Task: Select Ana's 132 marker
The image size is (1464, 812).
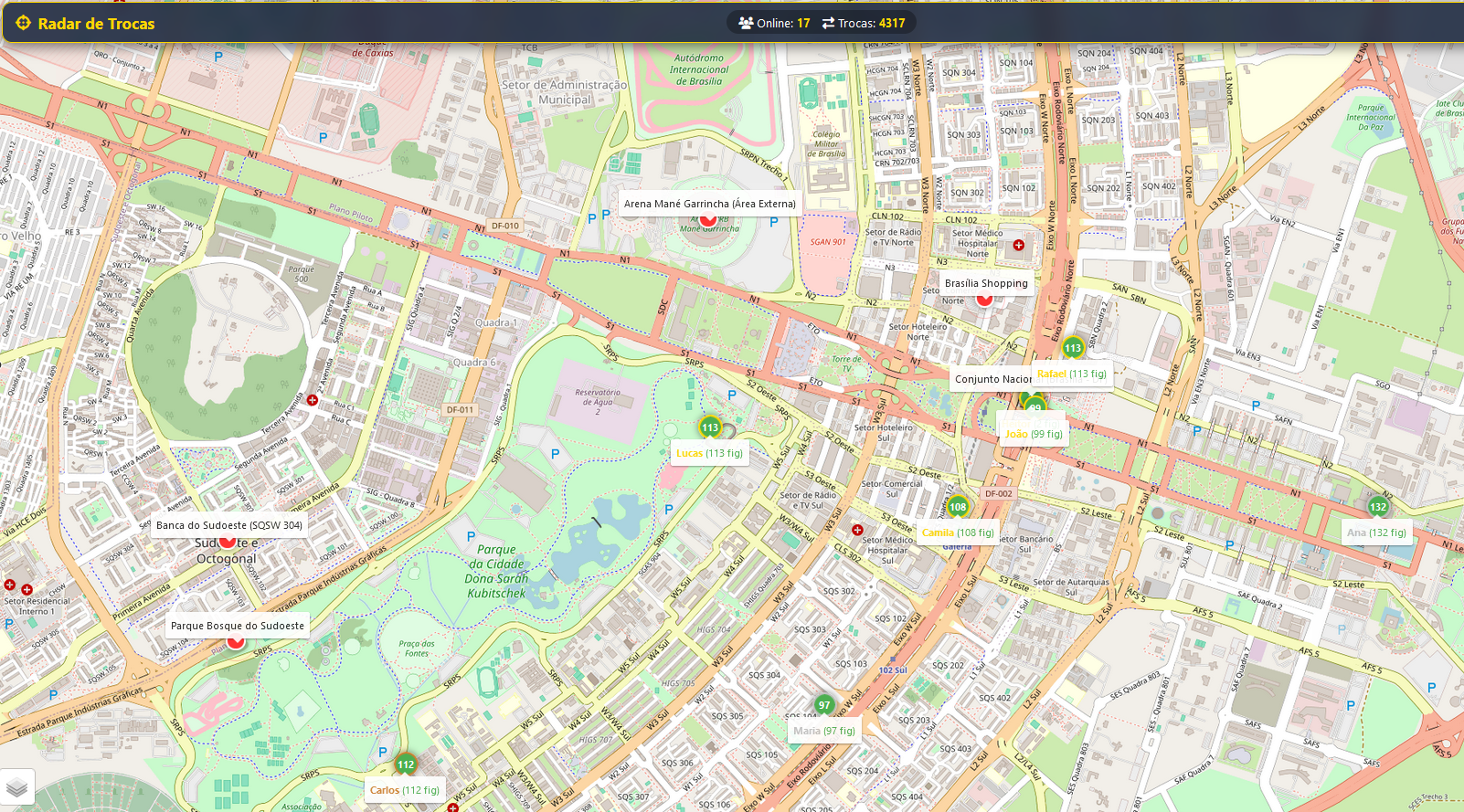Action: click(1378, 507)
